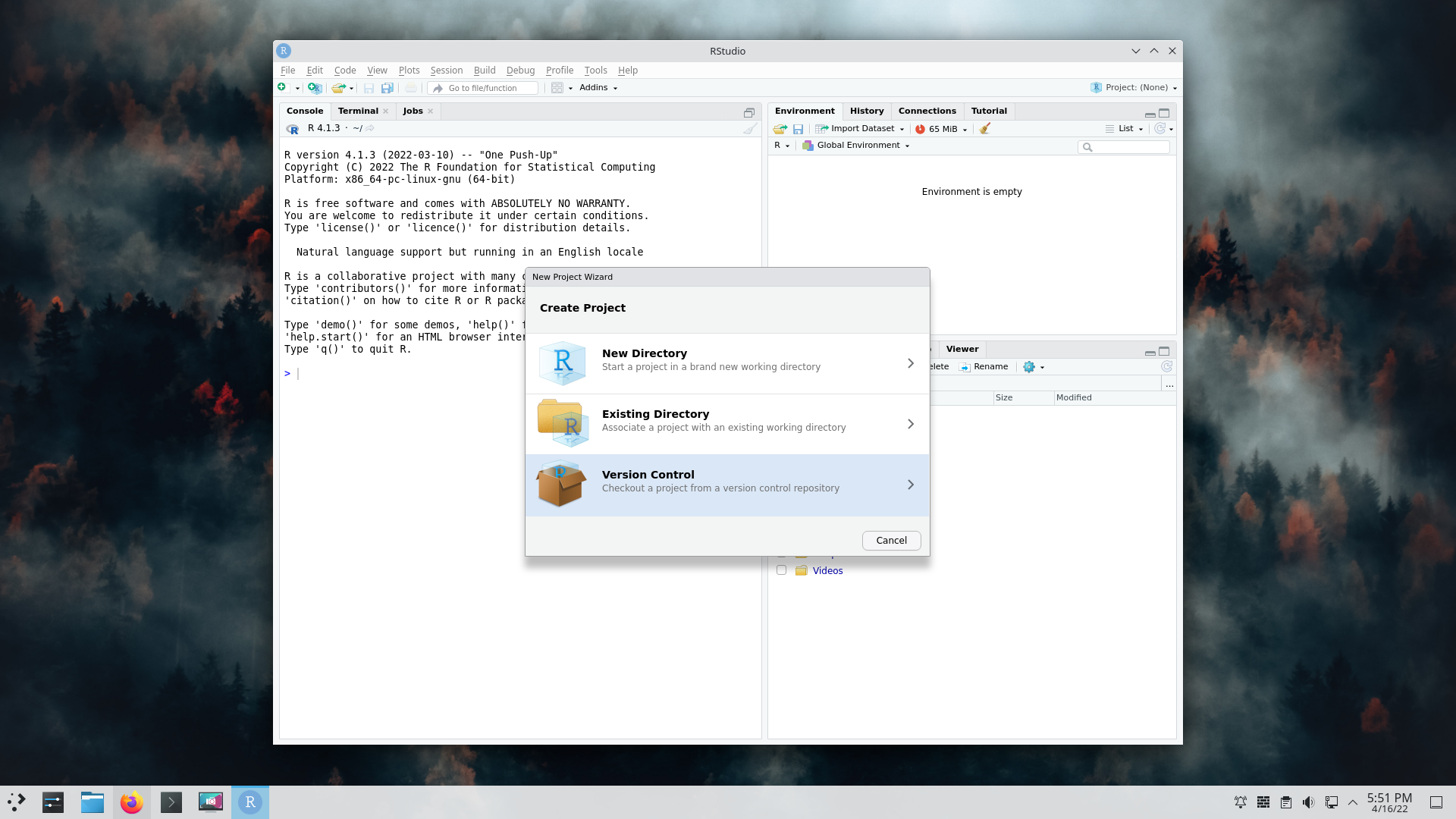
Task: Click the Files panel gear icon
Action: click(1029, 367)
